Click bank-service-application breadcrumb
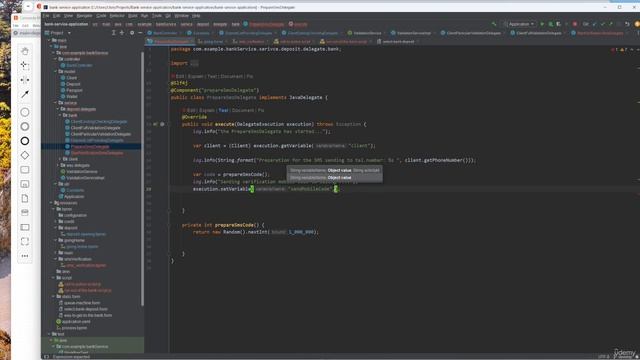This screenshot has height=360, width=640. [66, 24]
